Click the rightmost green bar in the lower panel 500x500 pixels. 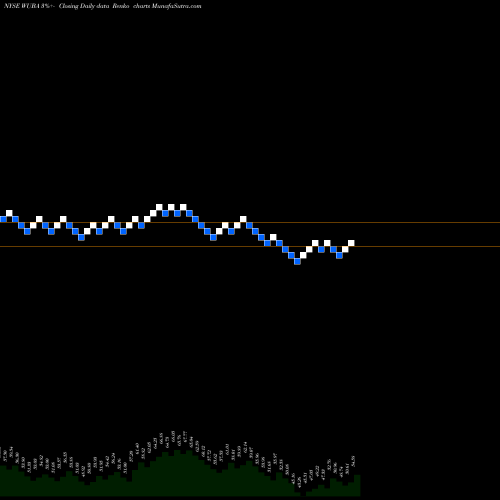click(x=357, y=485)
